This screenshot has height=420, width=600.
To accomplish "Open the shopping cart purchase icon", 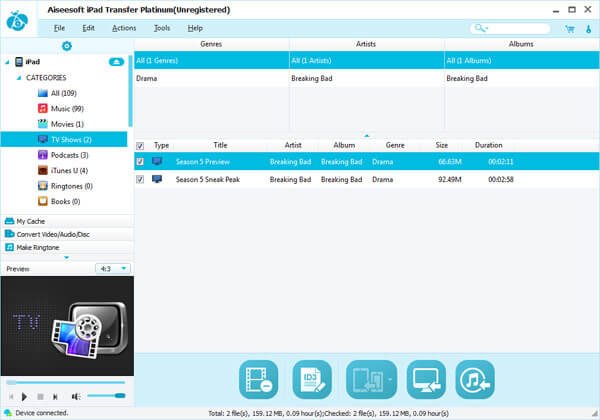I will 570,29.
